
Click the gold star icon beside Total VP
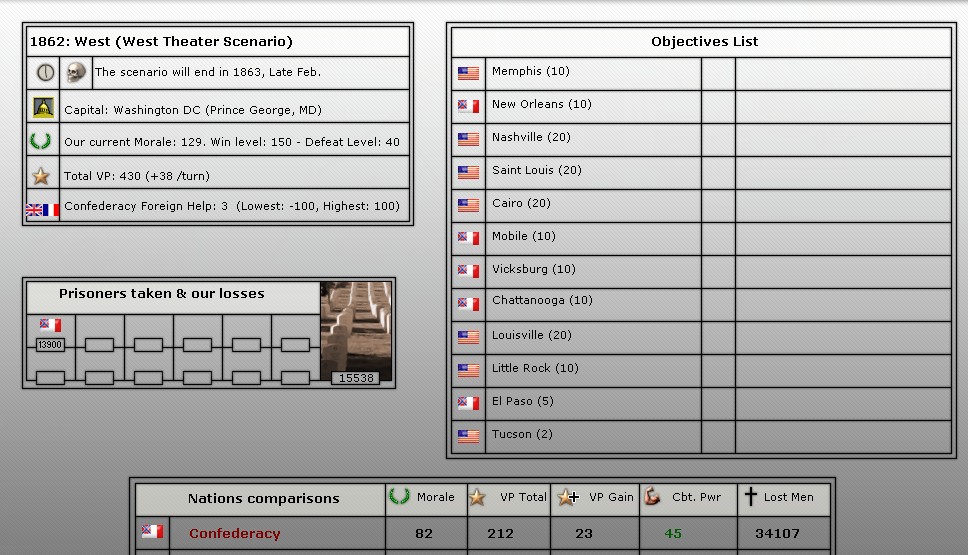tap(41, 176)
